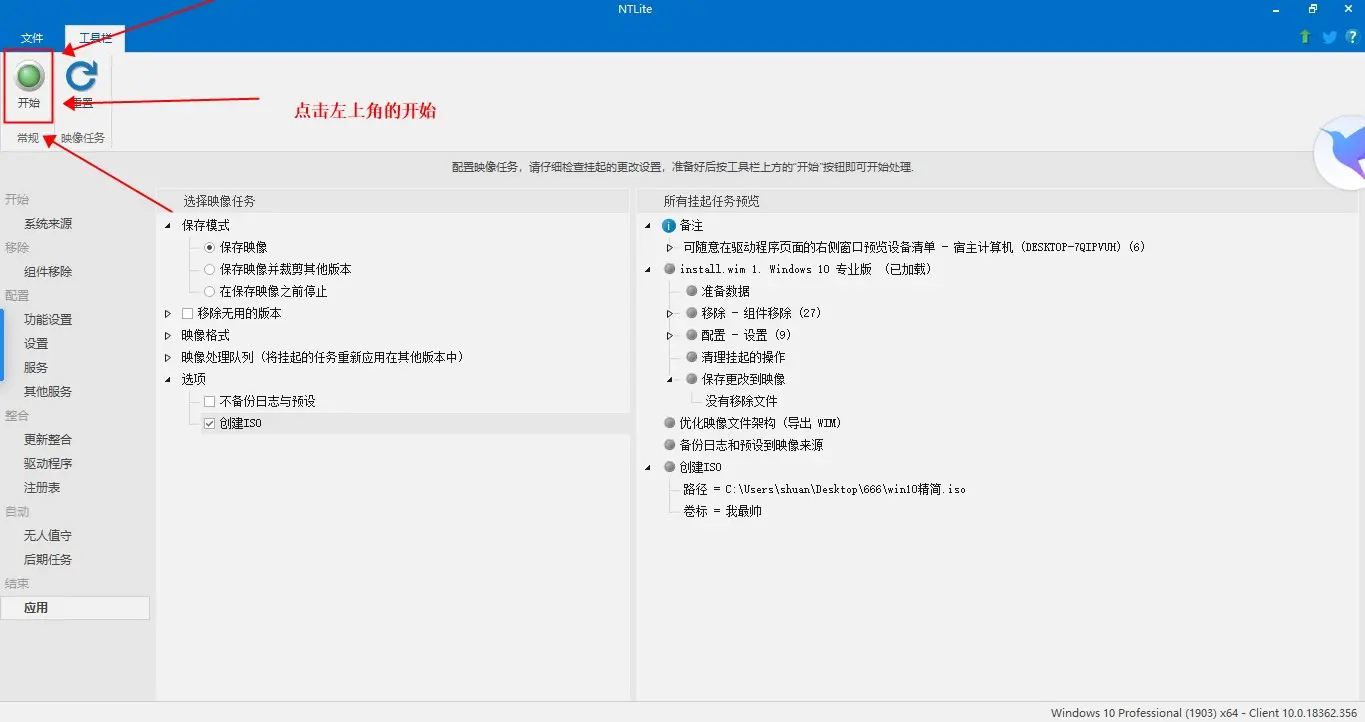1365x722 pixels.
Task: Click the Windows 10 Professional status bar text
Action: (x=1203, y=713)
